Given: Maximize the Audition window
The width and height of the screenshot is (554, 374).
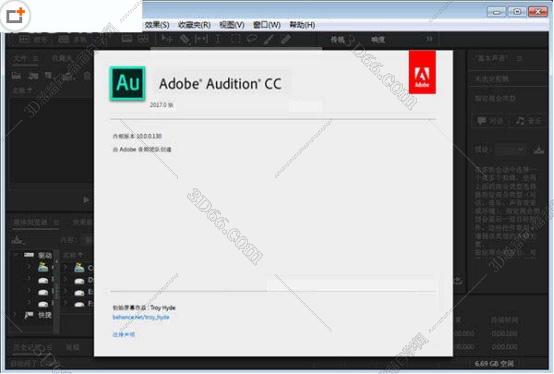Looking at the screenshot, I should click(x=517, y=12).
